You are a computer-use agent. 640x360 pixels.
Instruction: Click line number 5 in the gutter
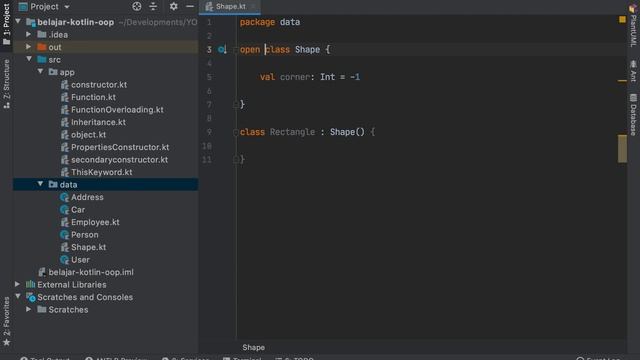coord(209,77)
